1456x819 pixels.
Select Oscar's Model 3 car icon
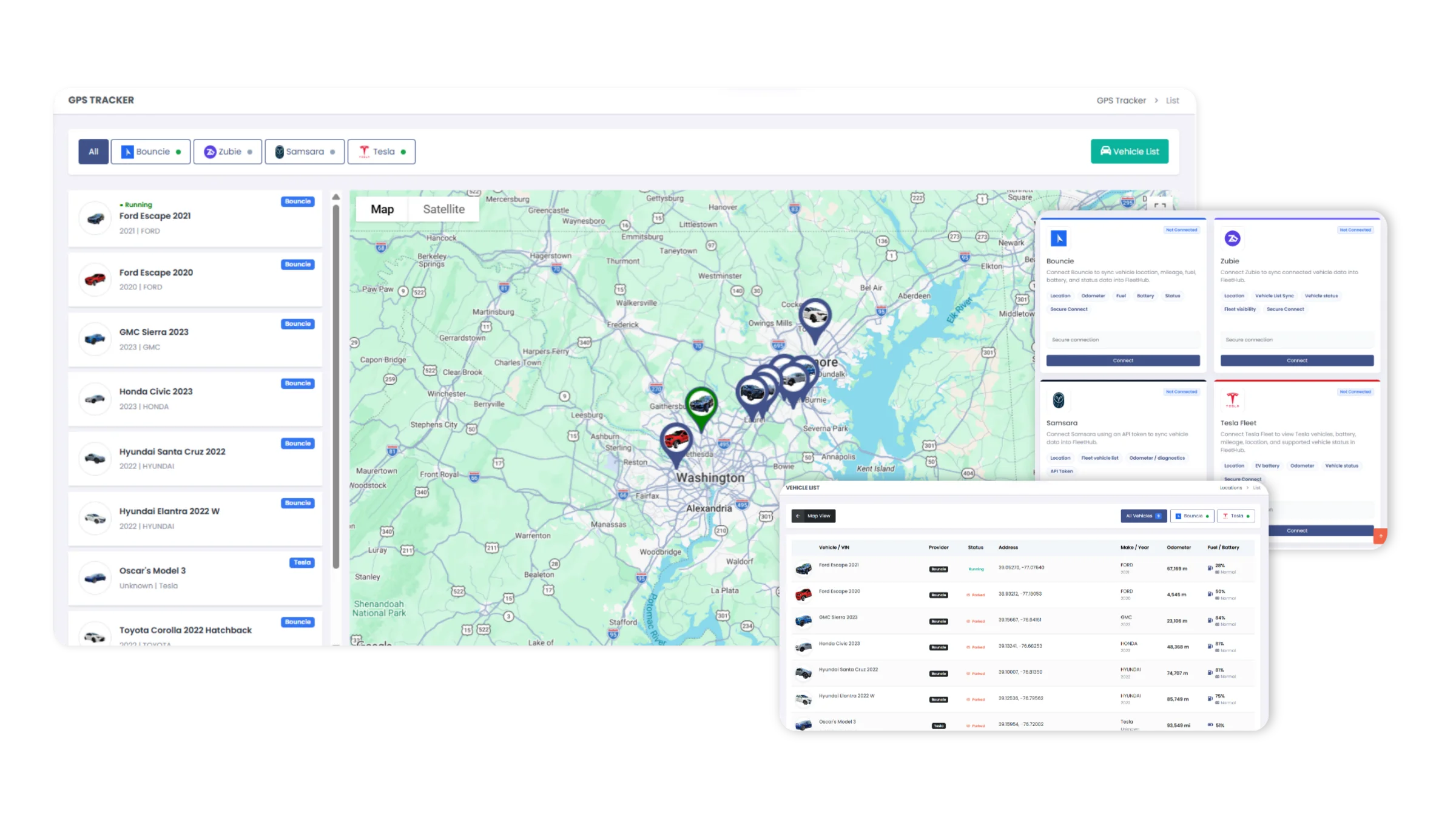tap(95, 578)
